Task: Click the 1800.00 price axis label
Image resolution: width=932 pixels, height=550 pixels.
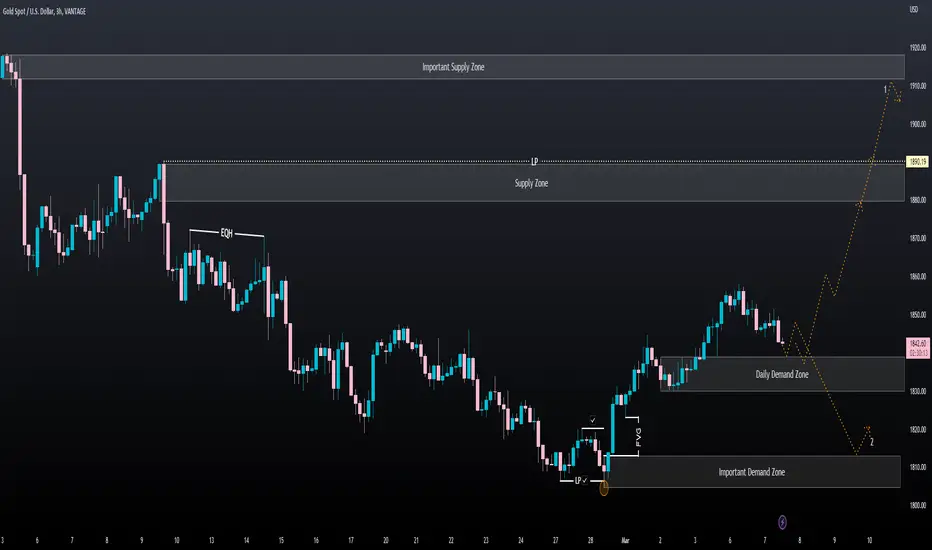Action: point(918,505)
